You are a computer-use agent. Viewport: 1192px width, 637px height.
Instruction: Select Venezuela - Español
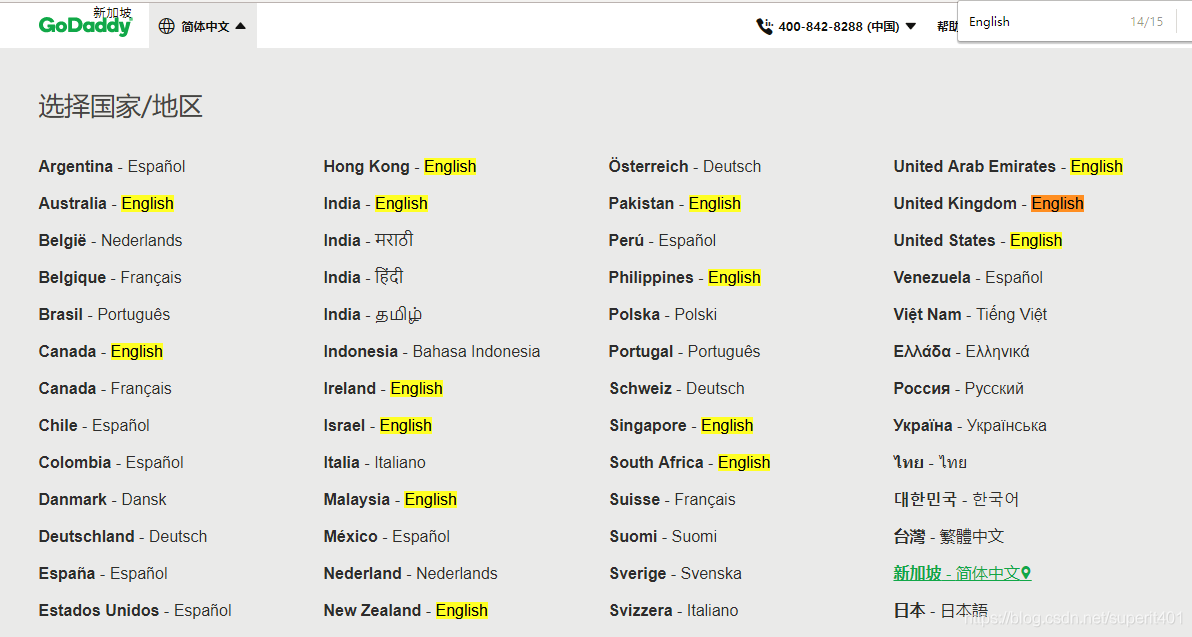[x=968, y=277]
